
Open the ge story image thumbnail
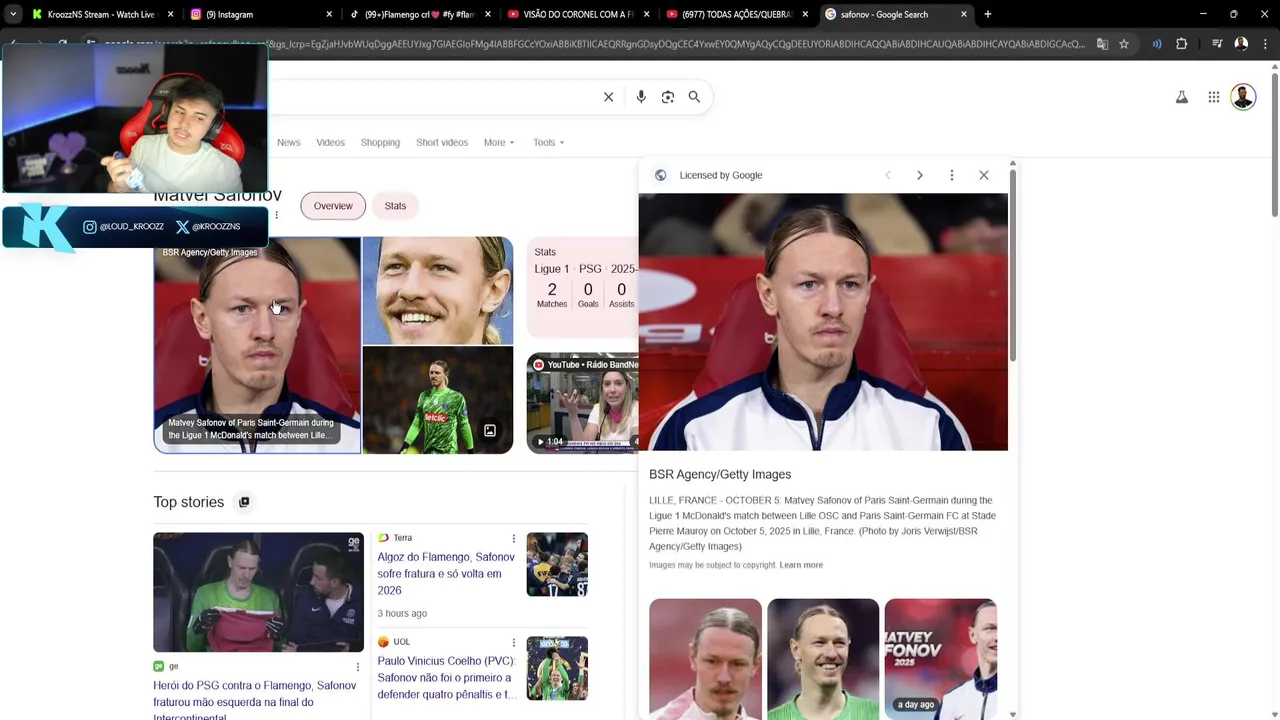pyautogui.click(x=258, y=592)
